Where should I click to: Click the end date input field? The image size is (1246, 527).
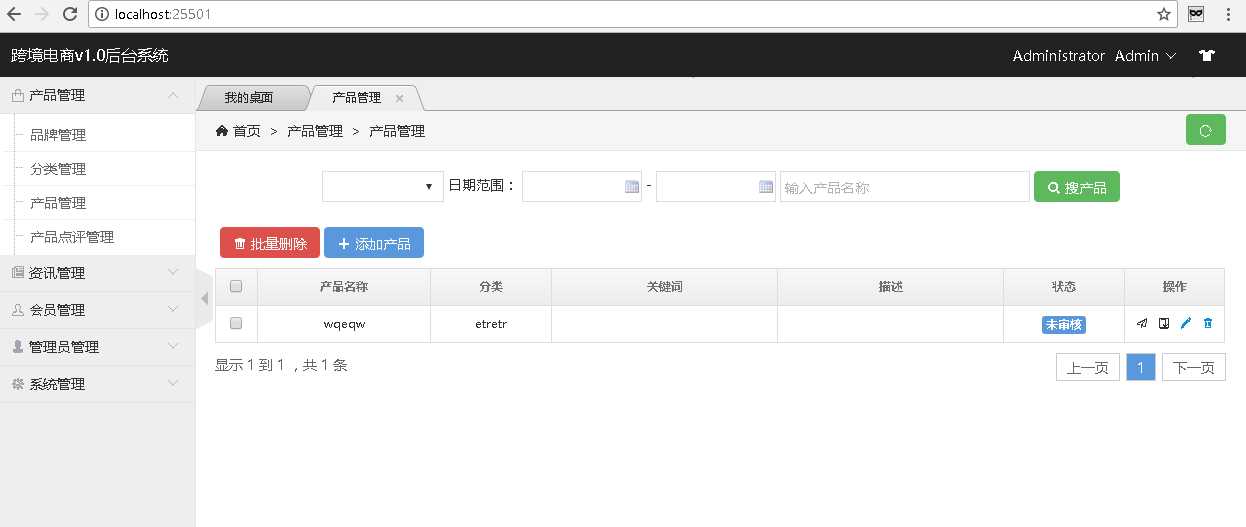point(716,187)
